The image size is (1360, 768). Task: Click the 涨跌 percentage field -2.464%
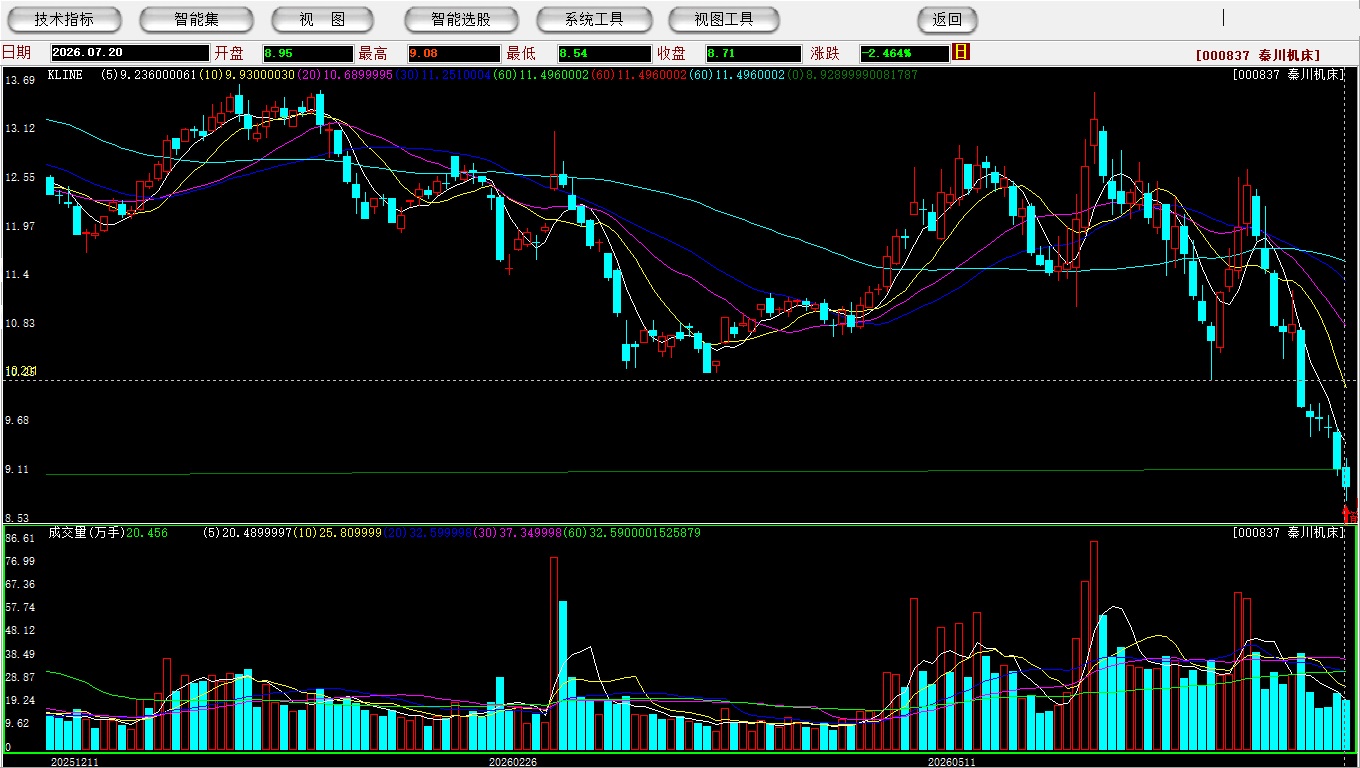(904, 53)
